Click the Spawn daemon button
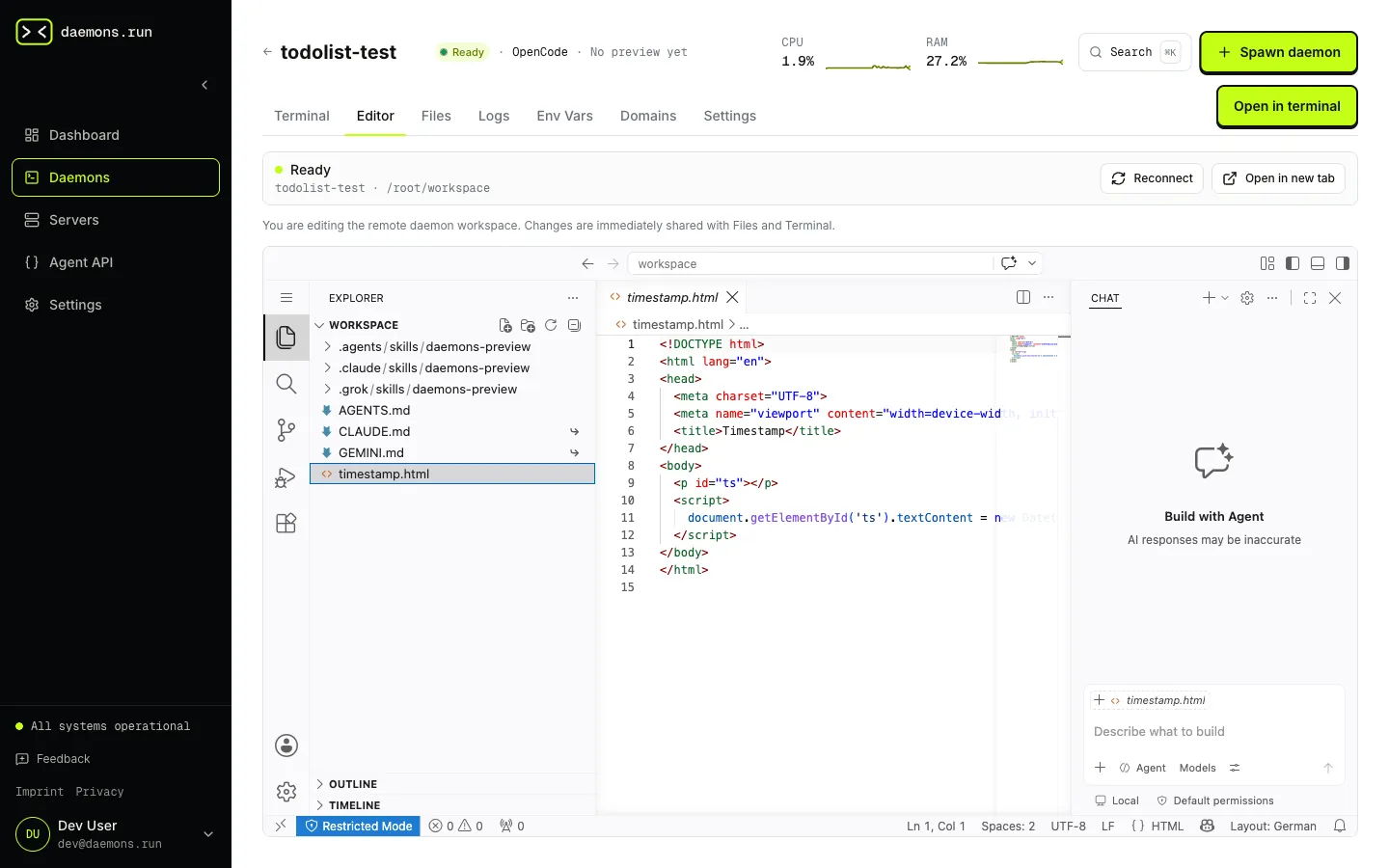Screen dimensions: 1389x868 click(x=1278, y=52)
